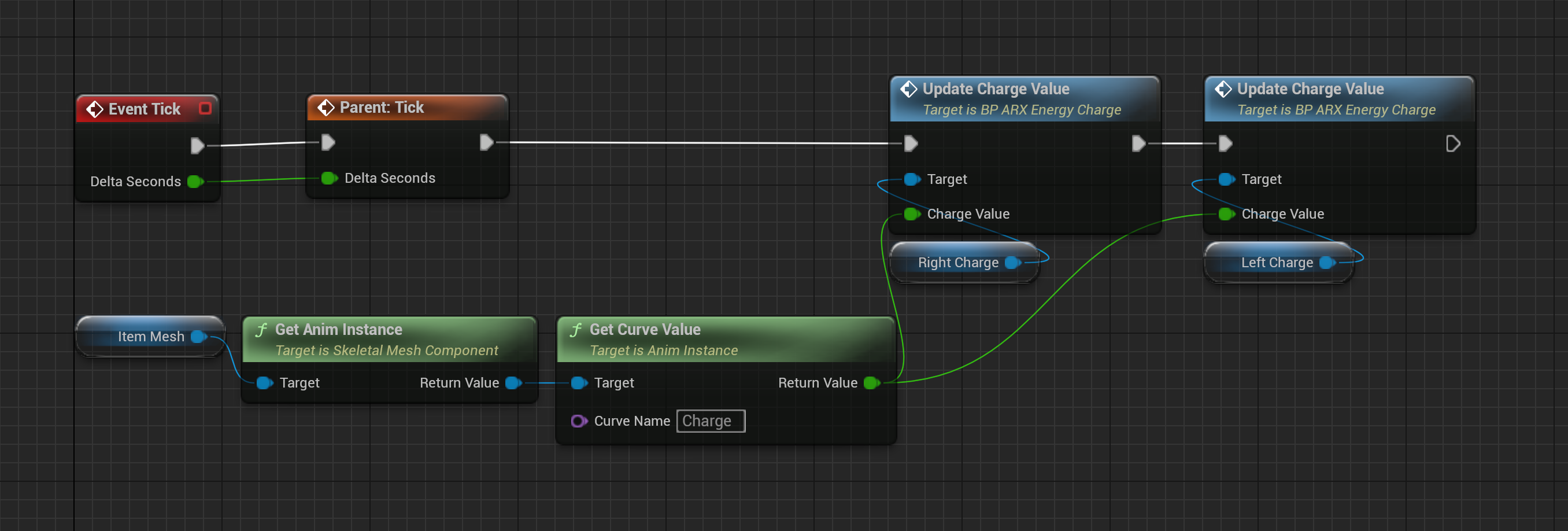Click Event Tick's Delta Seconds output pin
The height and width of the screenshot is (531, 1568).
pyautogui.click(x=195, y=182)
